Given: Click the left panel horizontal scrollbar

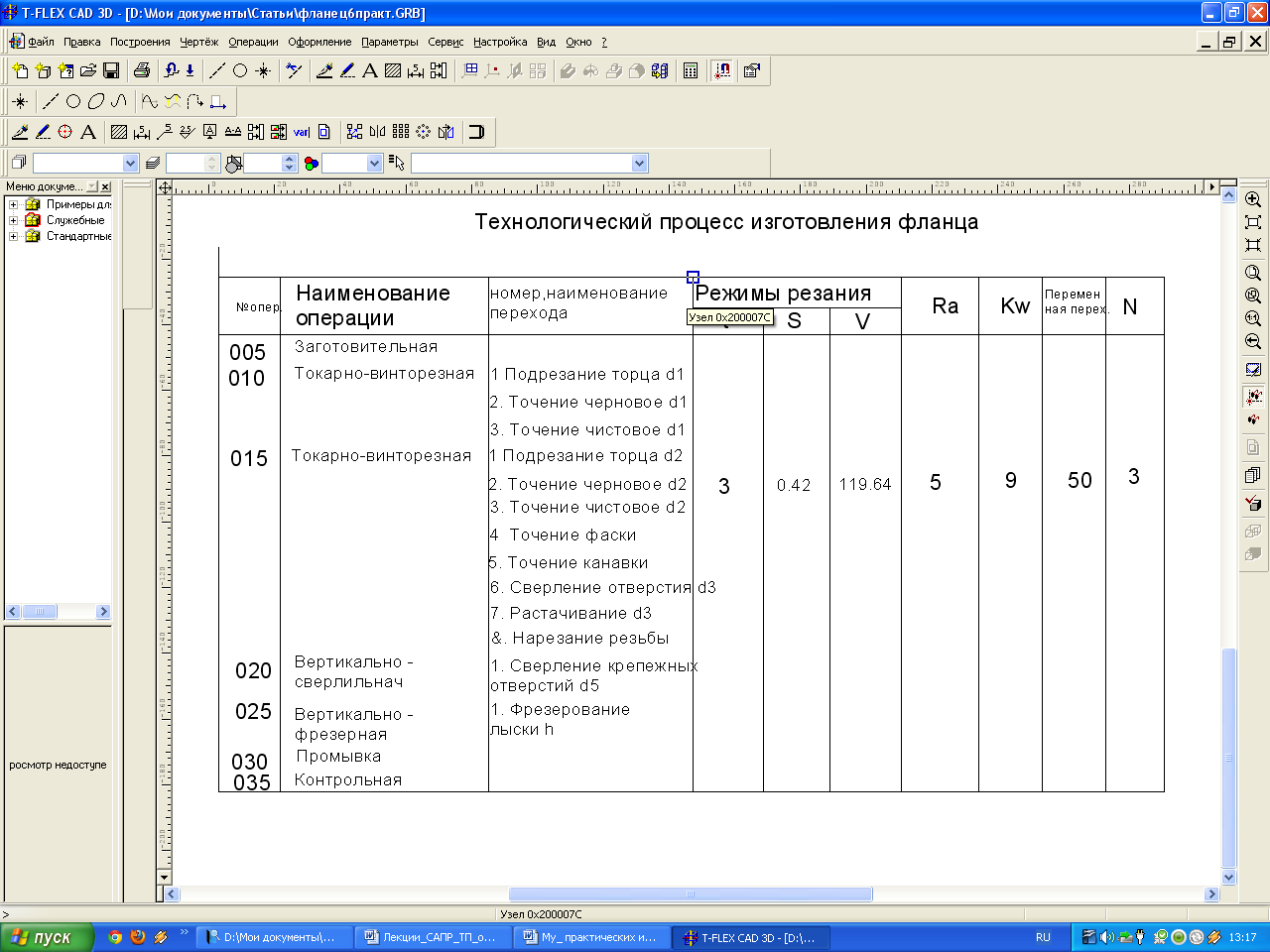Looking at the screenshot, I should pyautogui.click(x=58, y=612).
